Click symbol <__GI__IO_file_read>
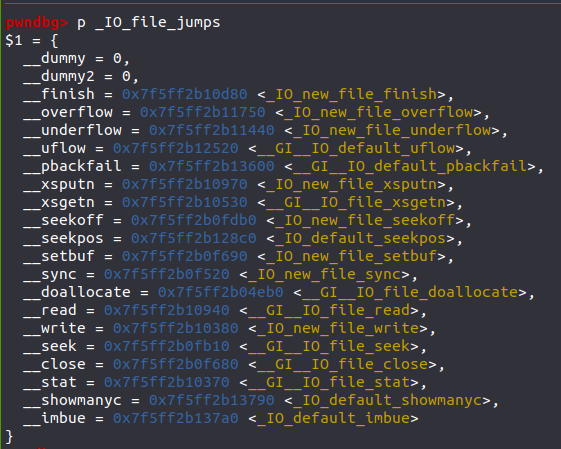The width and height of the screenshot is (561, 449). coord(329,310)
